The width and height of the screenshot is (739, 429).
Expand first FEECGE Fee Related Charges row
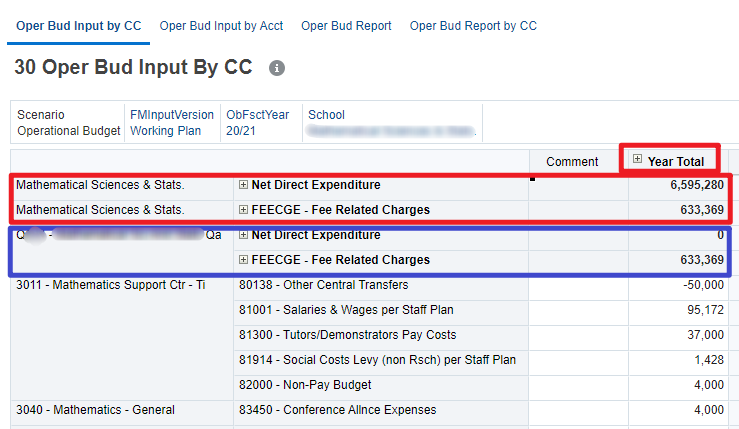243,210
